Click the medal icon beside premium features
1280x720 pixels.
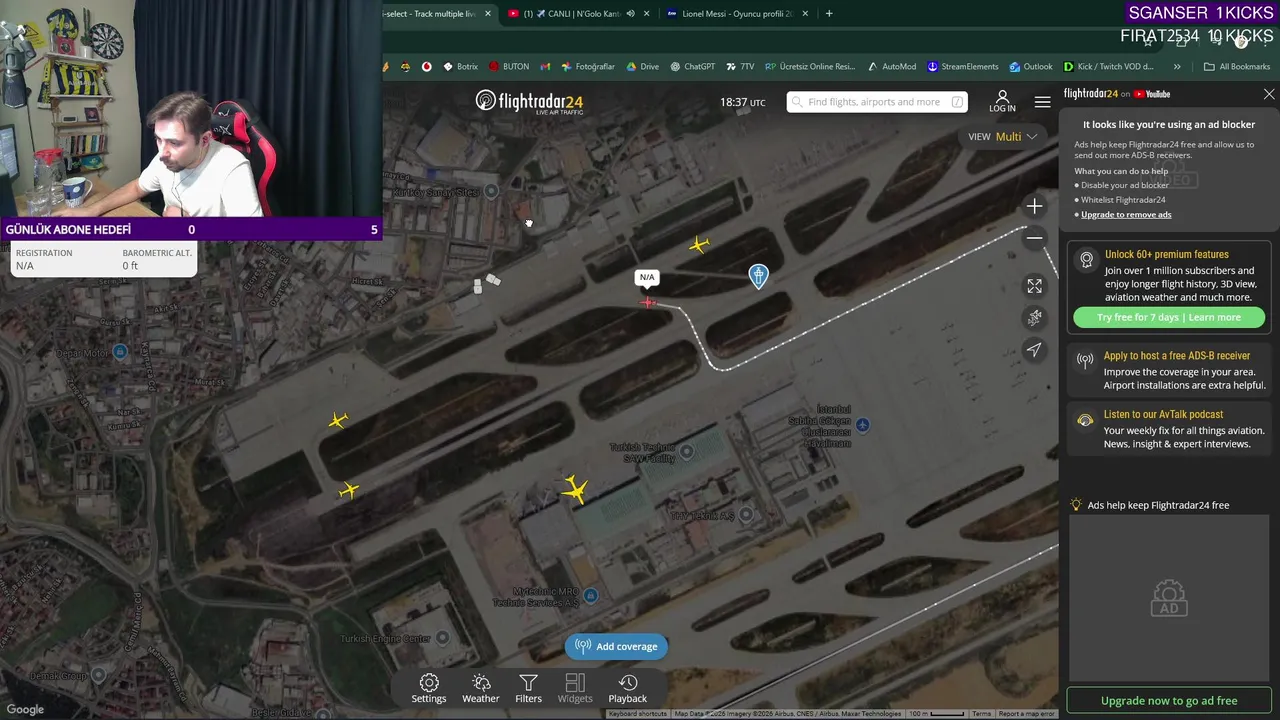tap(1086, 260)
